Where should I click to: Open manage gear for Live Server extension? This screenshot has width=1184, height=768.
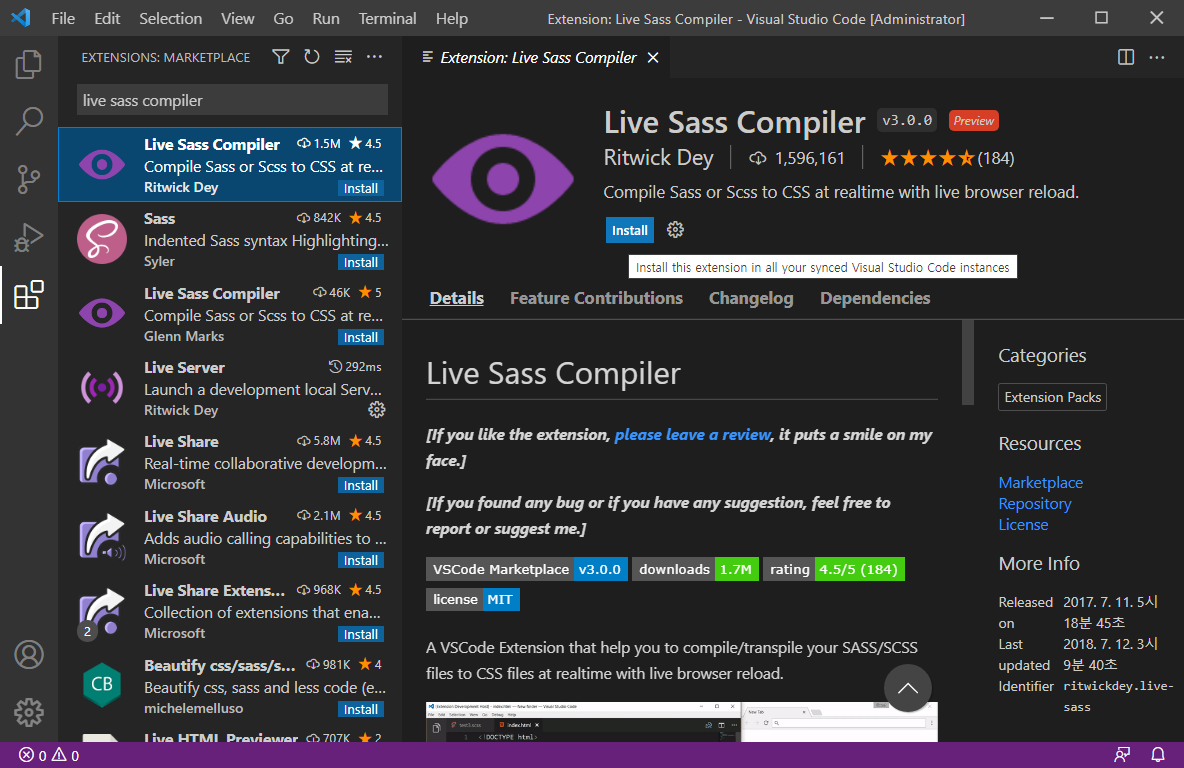coord(376,409)
